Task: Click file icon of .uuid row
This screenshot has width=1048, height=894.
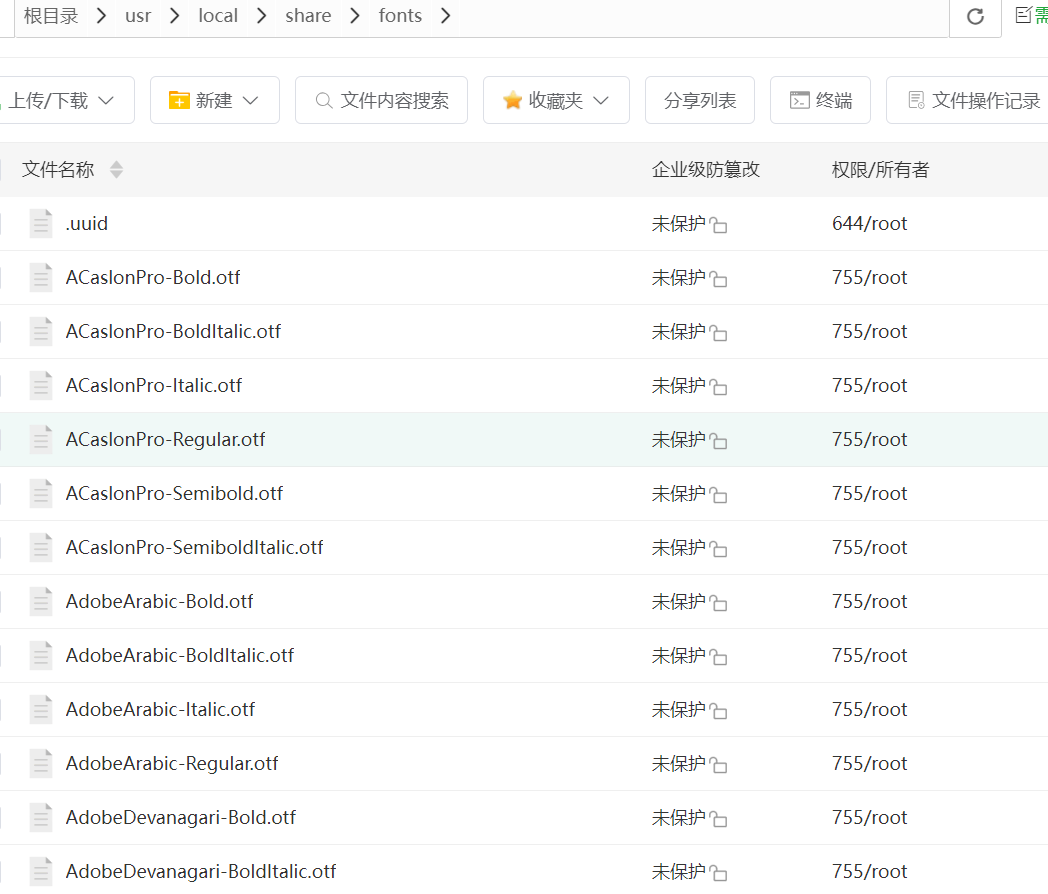Action: coord(41,224)
